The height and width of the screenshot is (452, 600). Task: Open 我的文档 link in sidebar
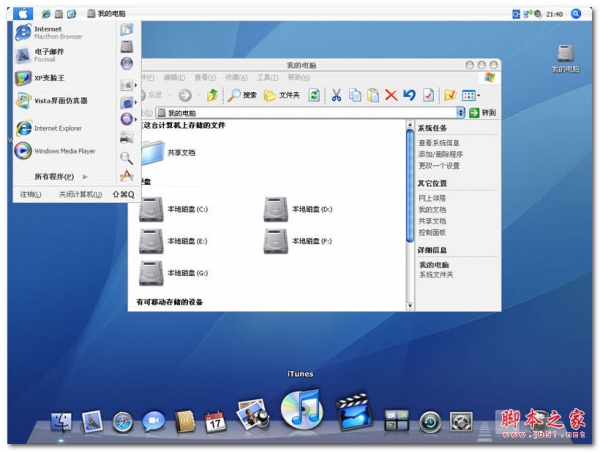[432, 210]
